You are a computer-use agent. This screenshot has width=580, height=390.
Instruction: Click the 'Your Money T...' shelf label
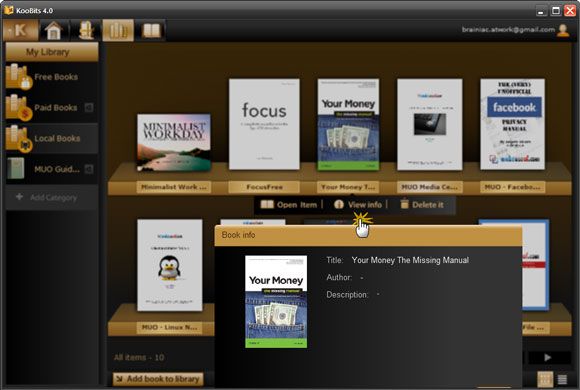point(348,187)
